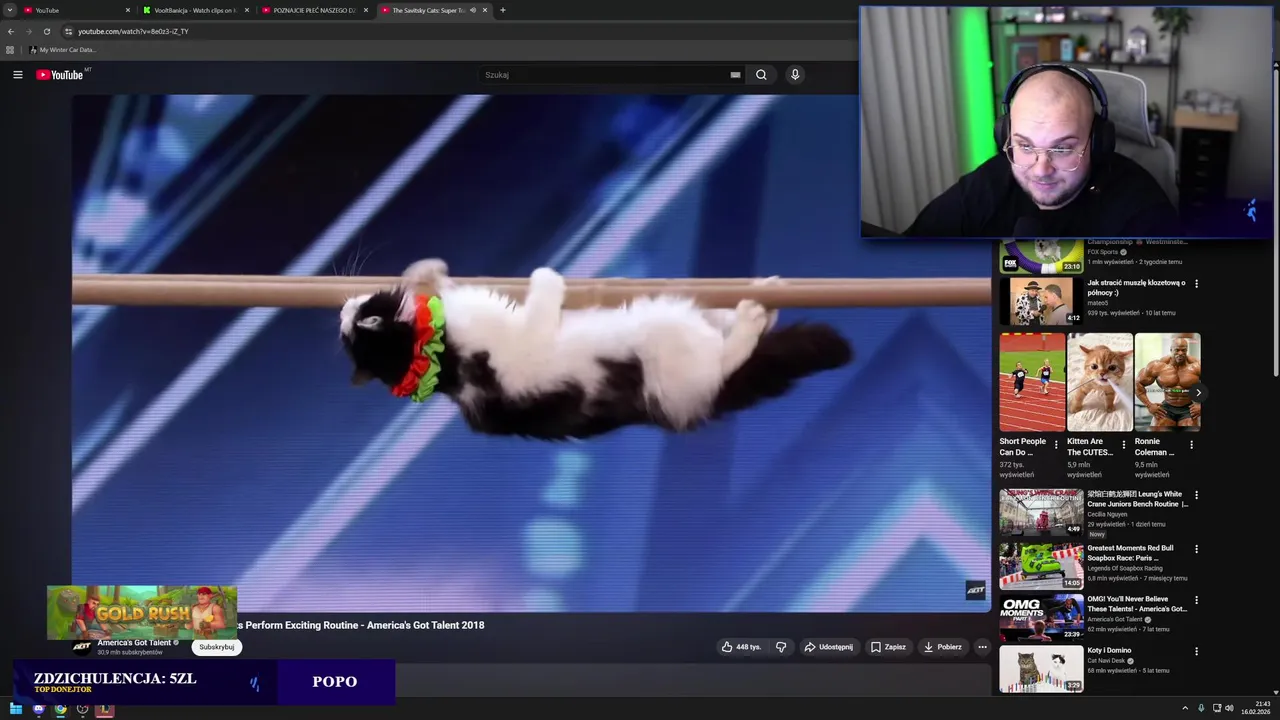Open FOX Sports Championship video thumbnail

pos(1041,256)
